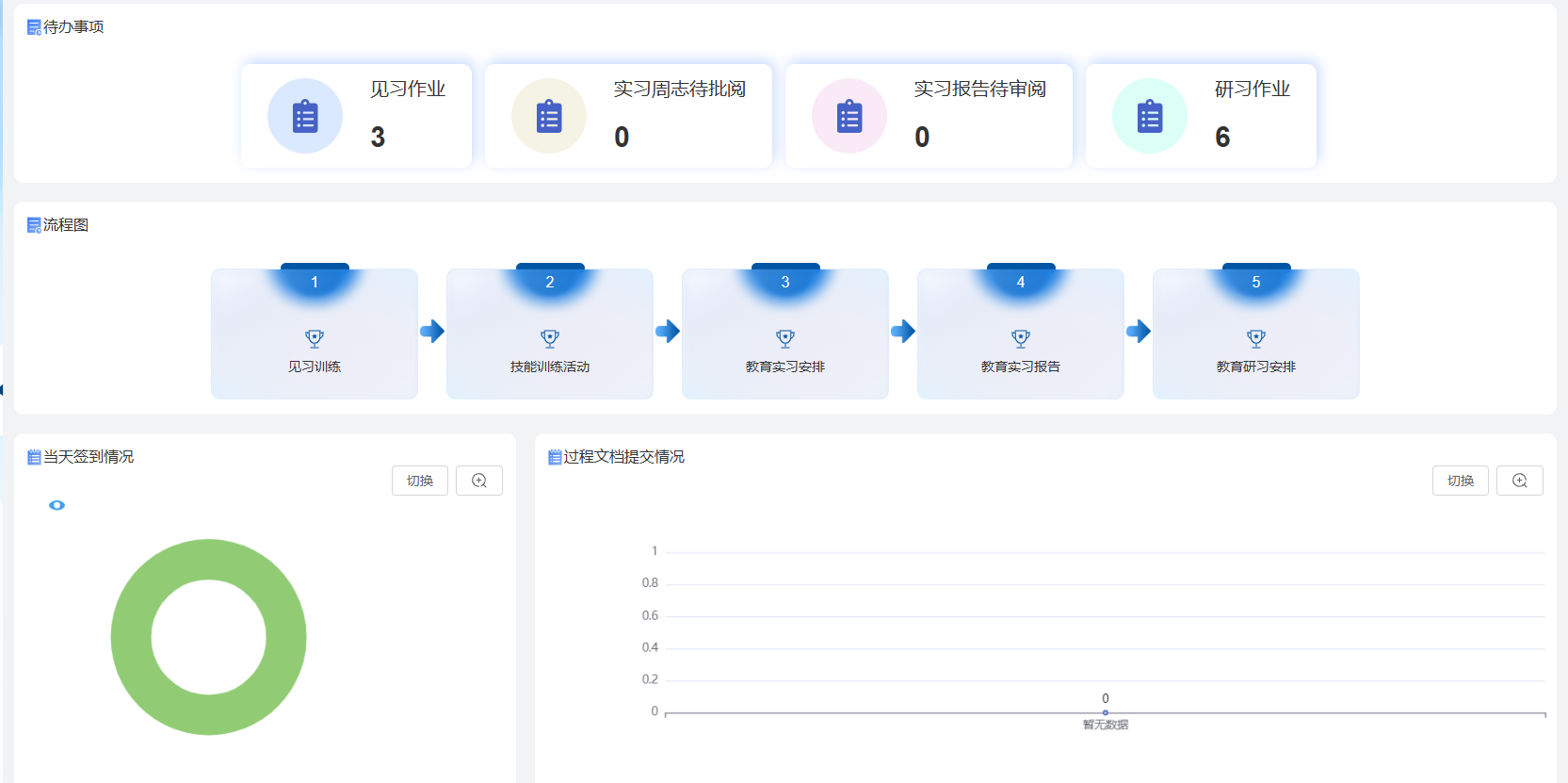Click the 流程图 section header icon
The image size is (1568, 783).
point(34,225)
